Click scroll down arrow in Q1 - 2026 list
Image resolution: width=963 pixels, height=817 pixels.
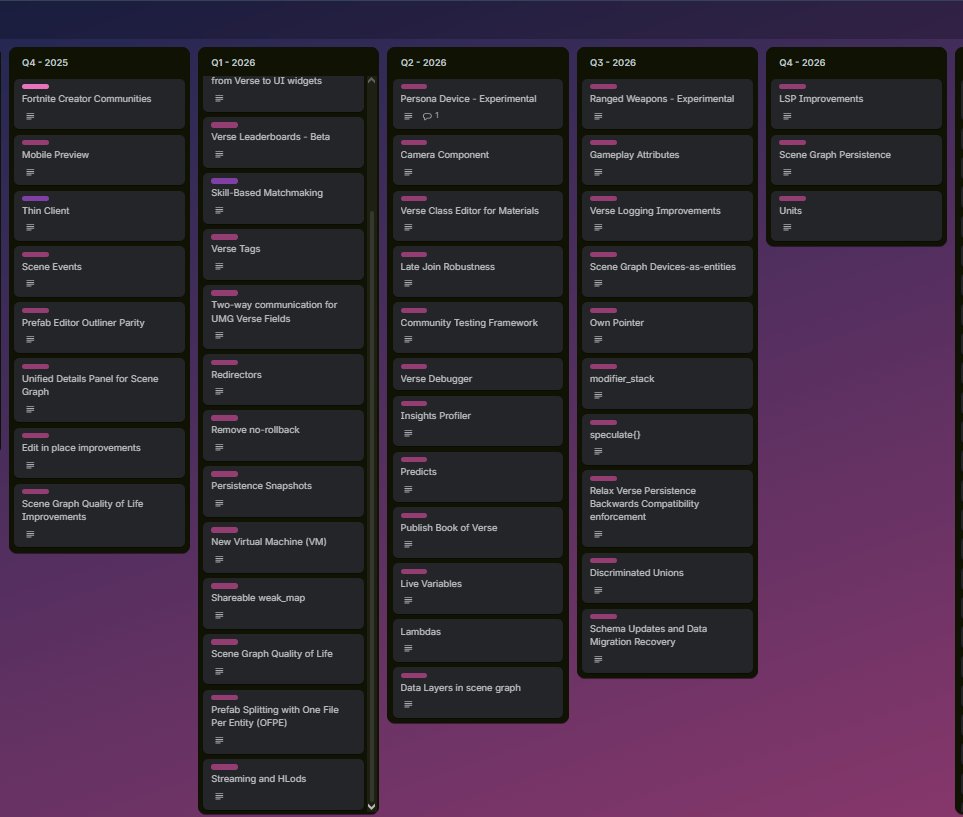tap(371, 807)
